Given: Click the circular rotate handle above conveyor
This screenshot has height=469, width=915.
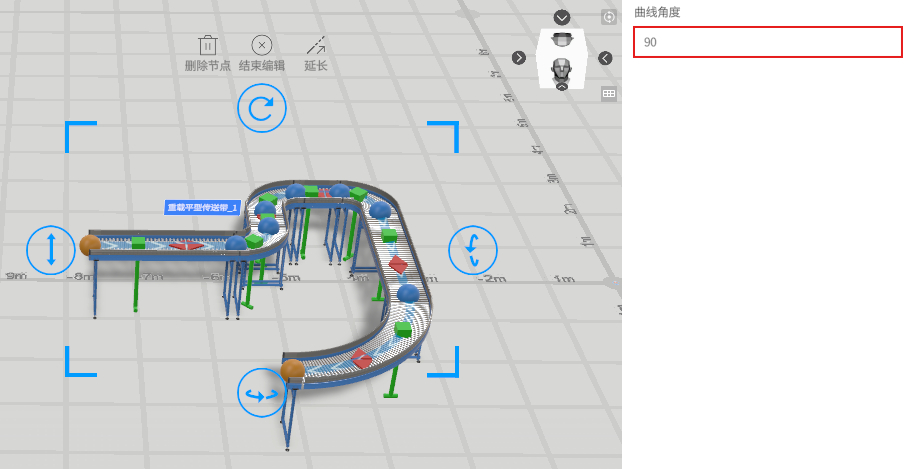Looking at the screenshot, I should (261, 108).
